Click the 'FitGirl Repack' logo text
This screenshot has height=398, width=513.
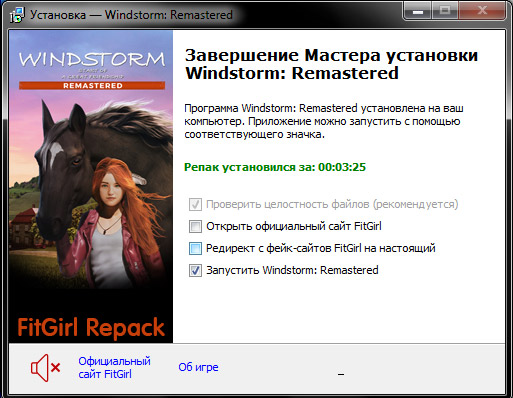click(x=91, y=327)
